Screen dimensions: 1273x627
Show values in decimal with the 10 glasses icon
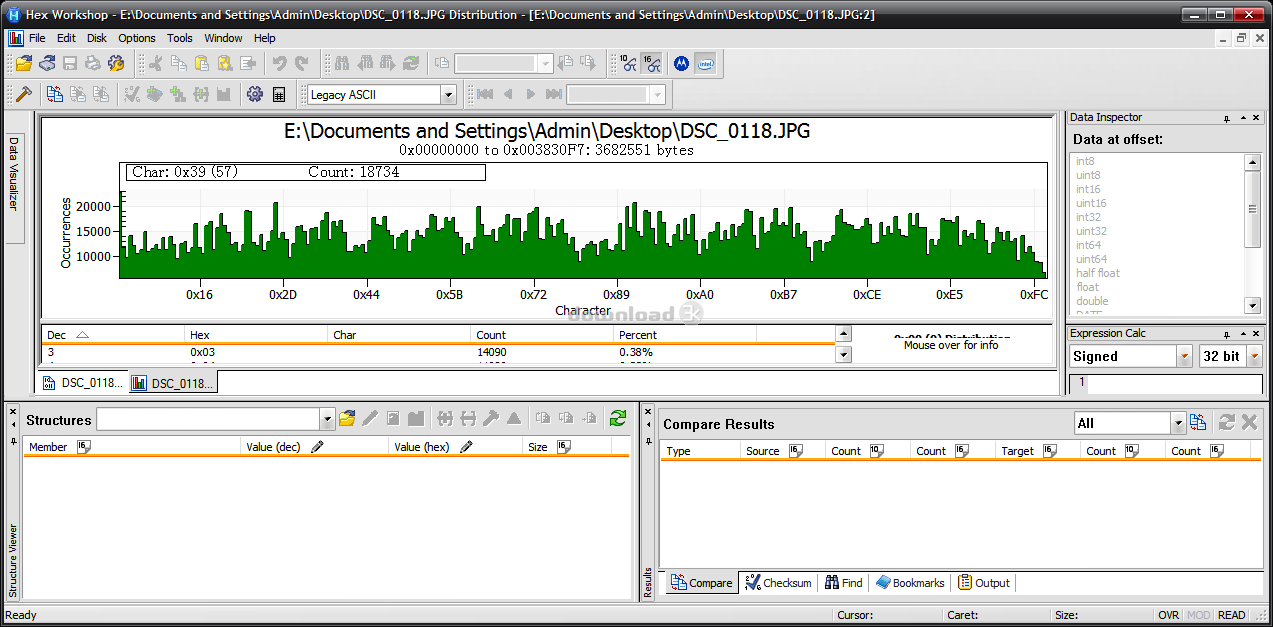click(x=627, y=63)
